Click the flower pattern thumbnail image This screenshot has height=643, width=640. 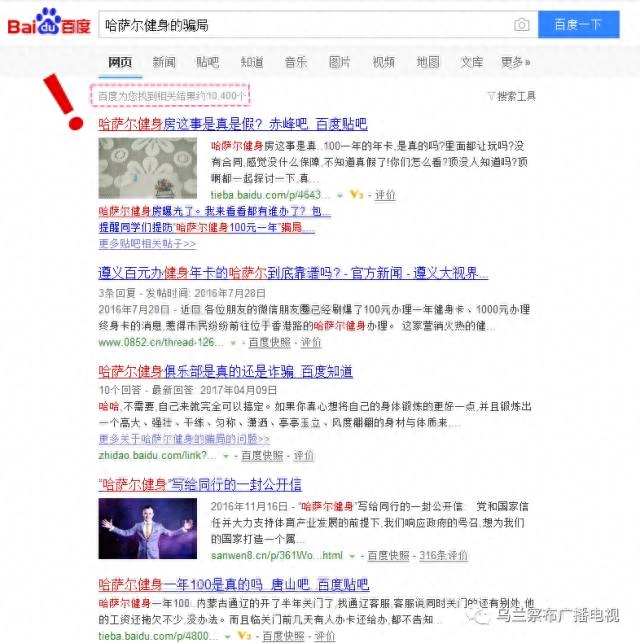148,168
